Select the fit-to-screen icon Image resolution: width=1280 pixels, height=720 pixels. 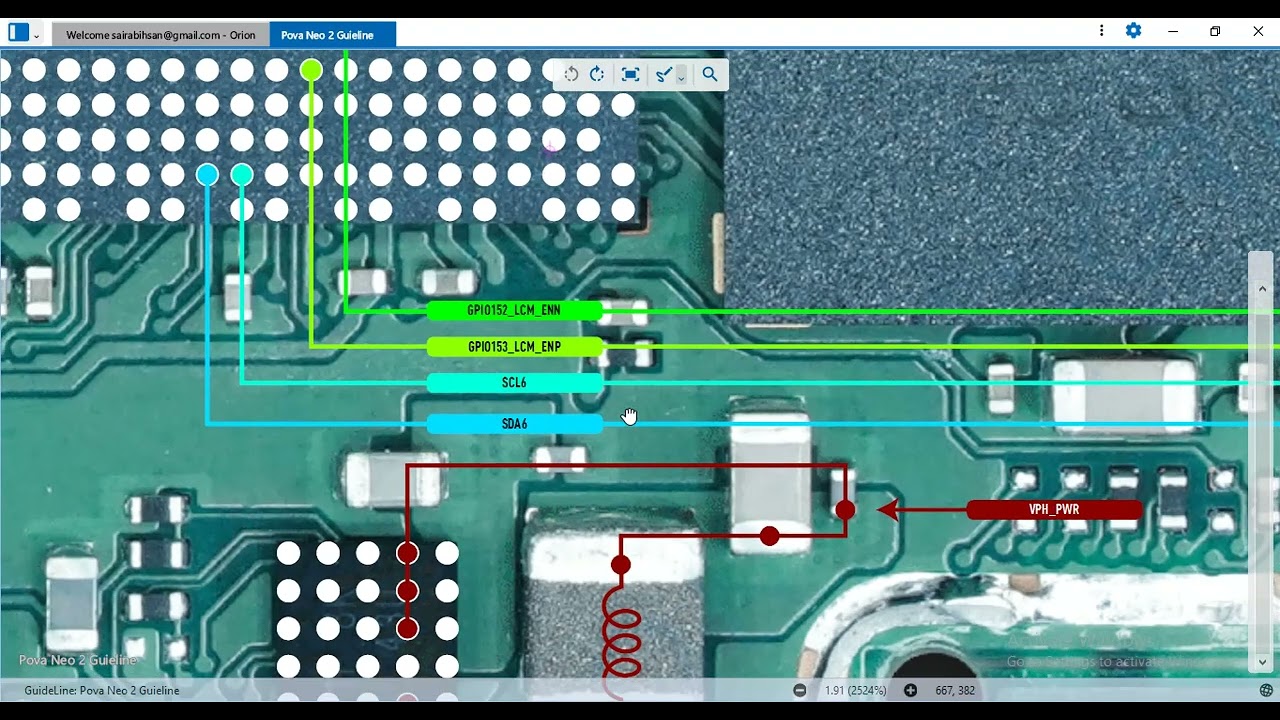click(630, 74)
